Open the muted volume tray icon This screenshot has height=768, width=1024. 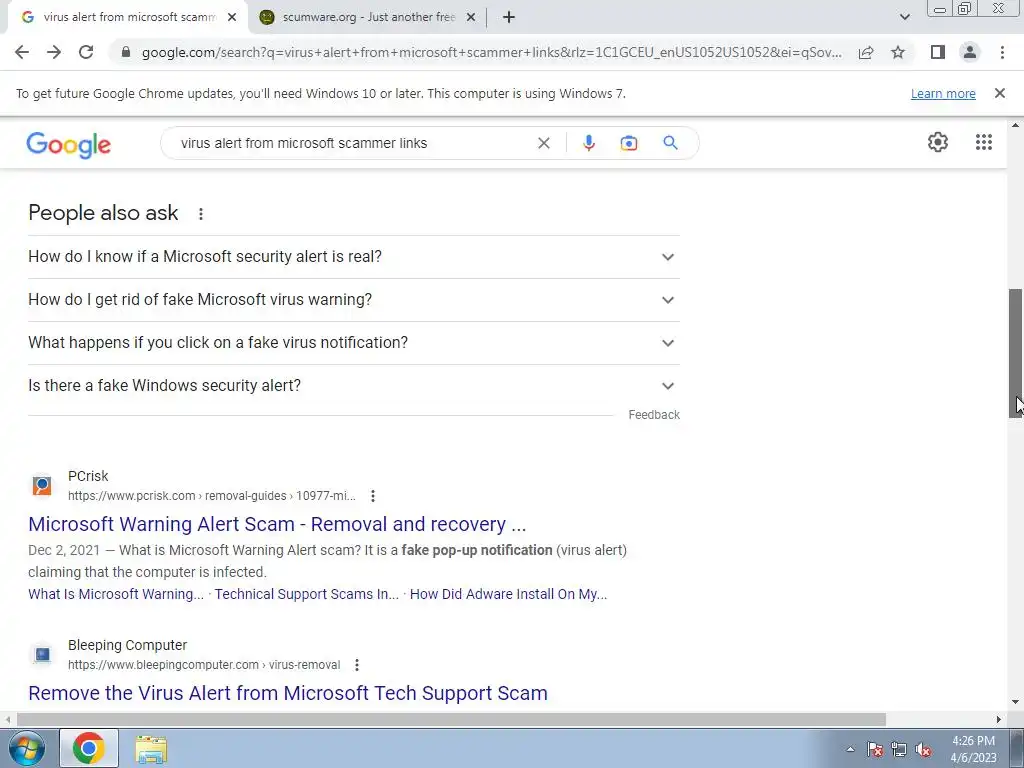click(x=923, y=749)
